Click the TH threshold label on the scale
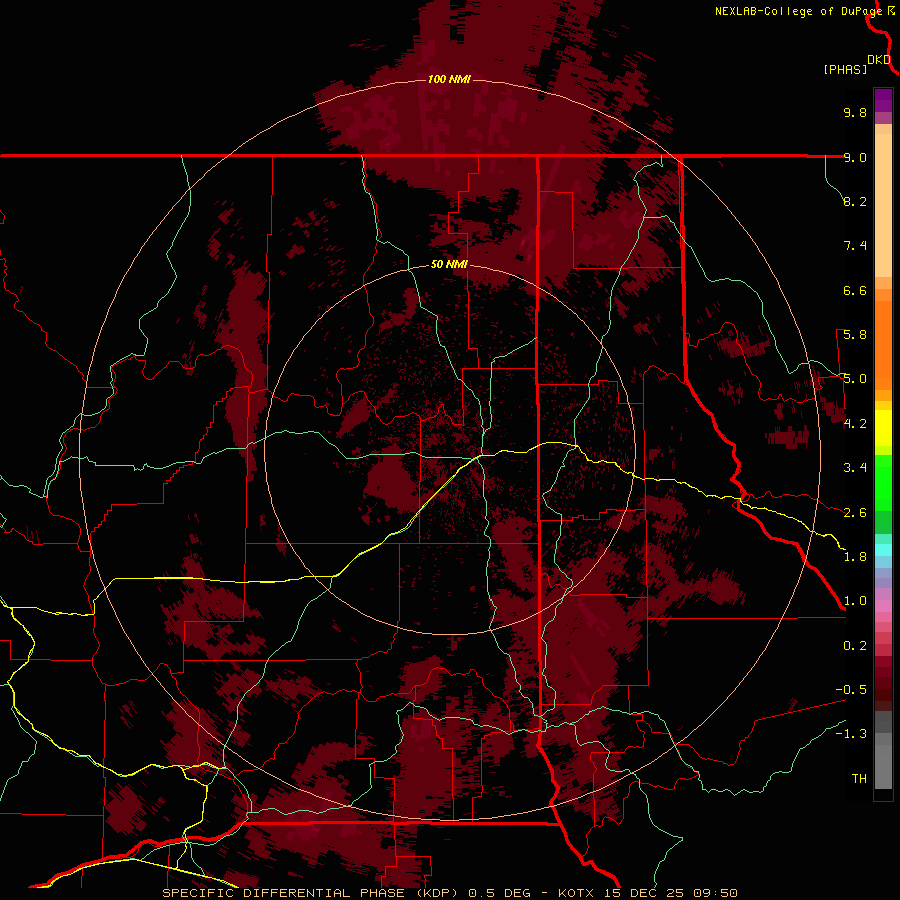 pyautogui.click(x=859, y=779)
